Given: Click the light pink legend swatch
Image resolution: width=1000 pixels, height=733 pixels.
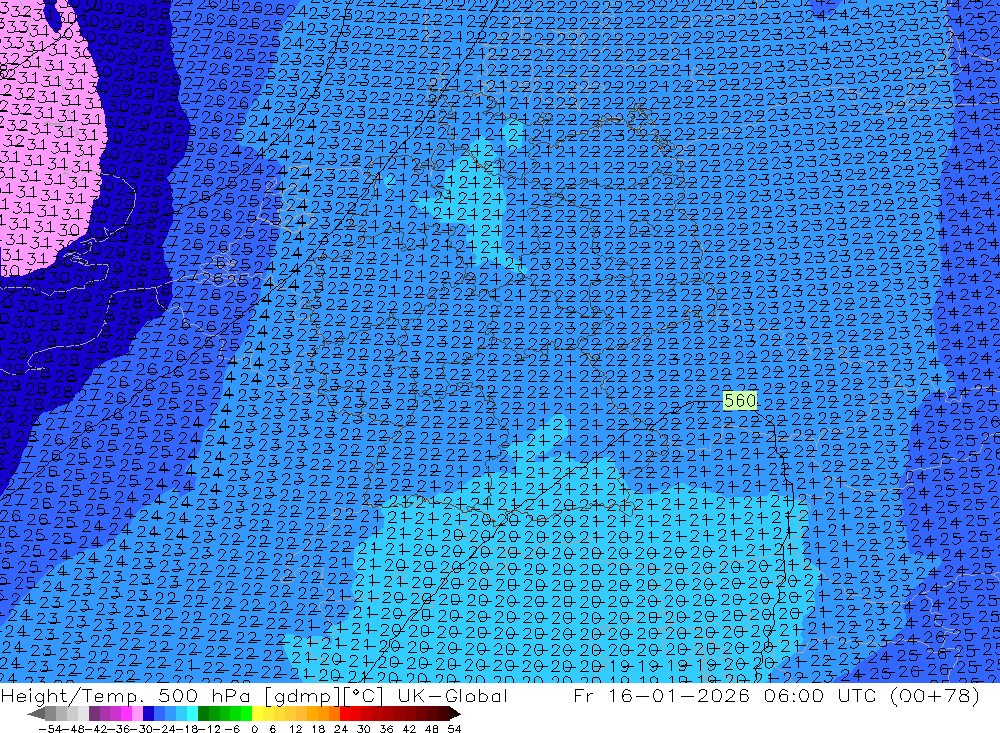Looking at the screenshot, I should pos(137,713).
